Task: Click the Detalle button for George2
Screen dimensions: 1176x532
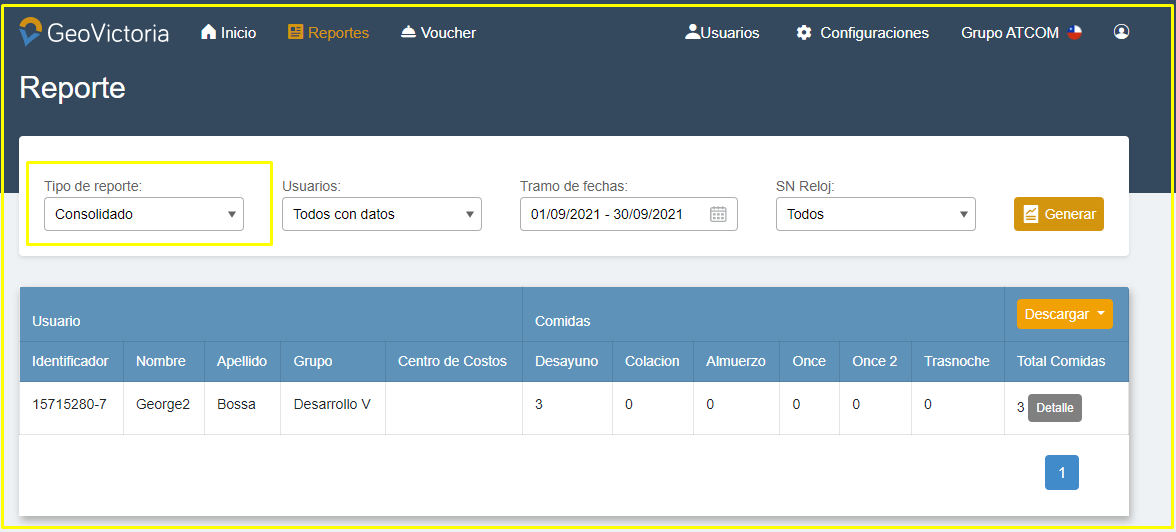Action: coord(1054,408)
